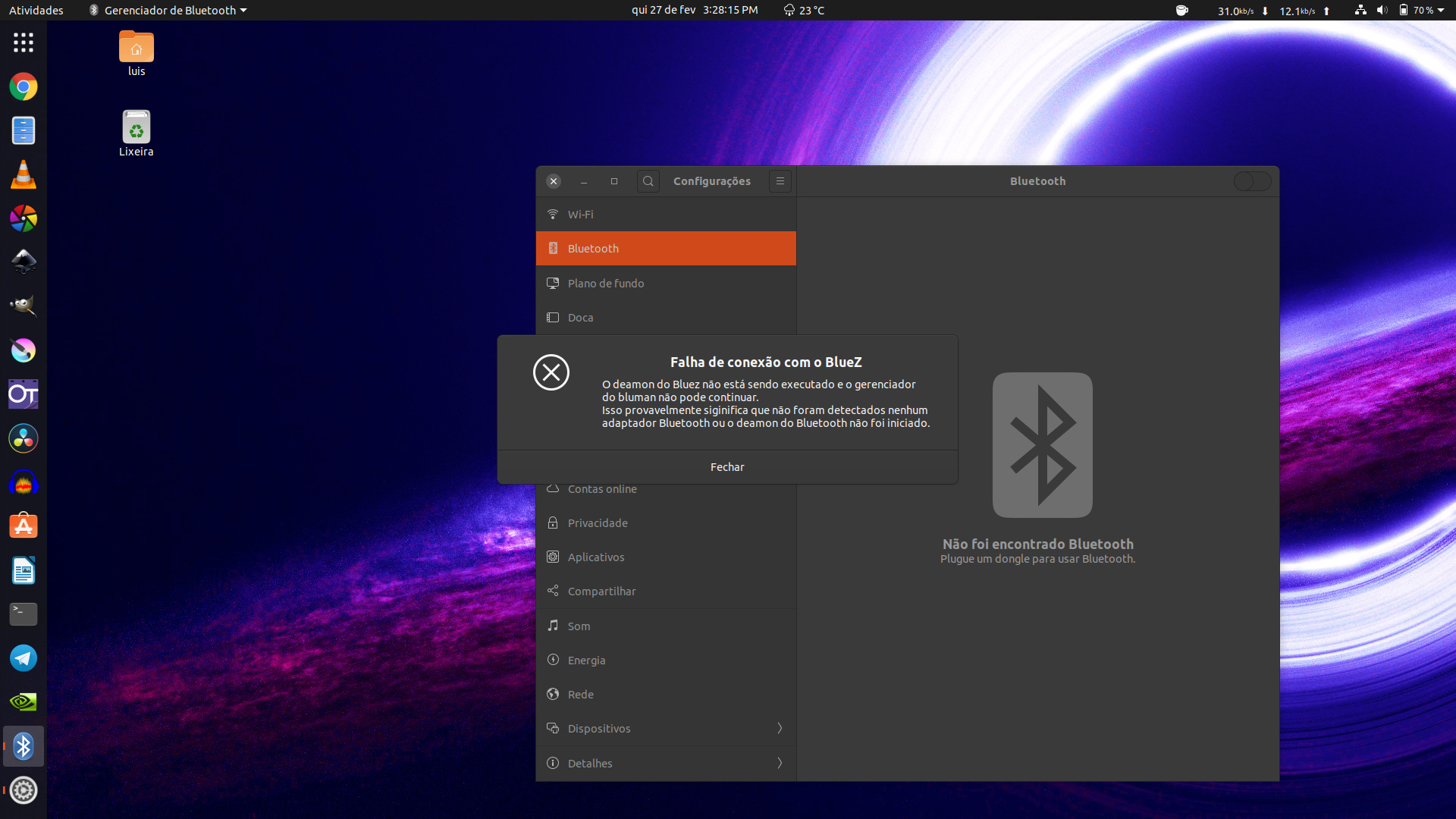
Task: Click the error X icon in dialog
Action: click(551, 372)
